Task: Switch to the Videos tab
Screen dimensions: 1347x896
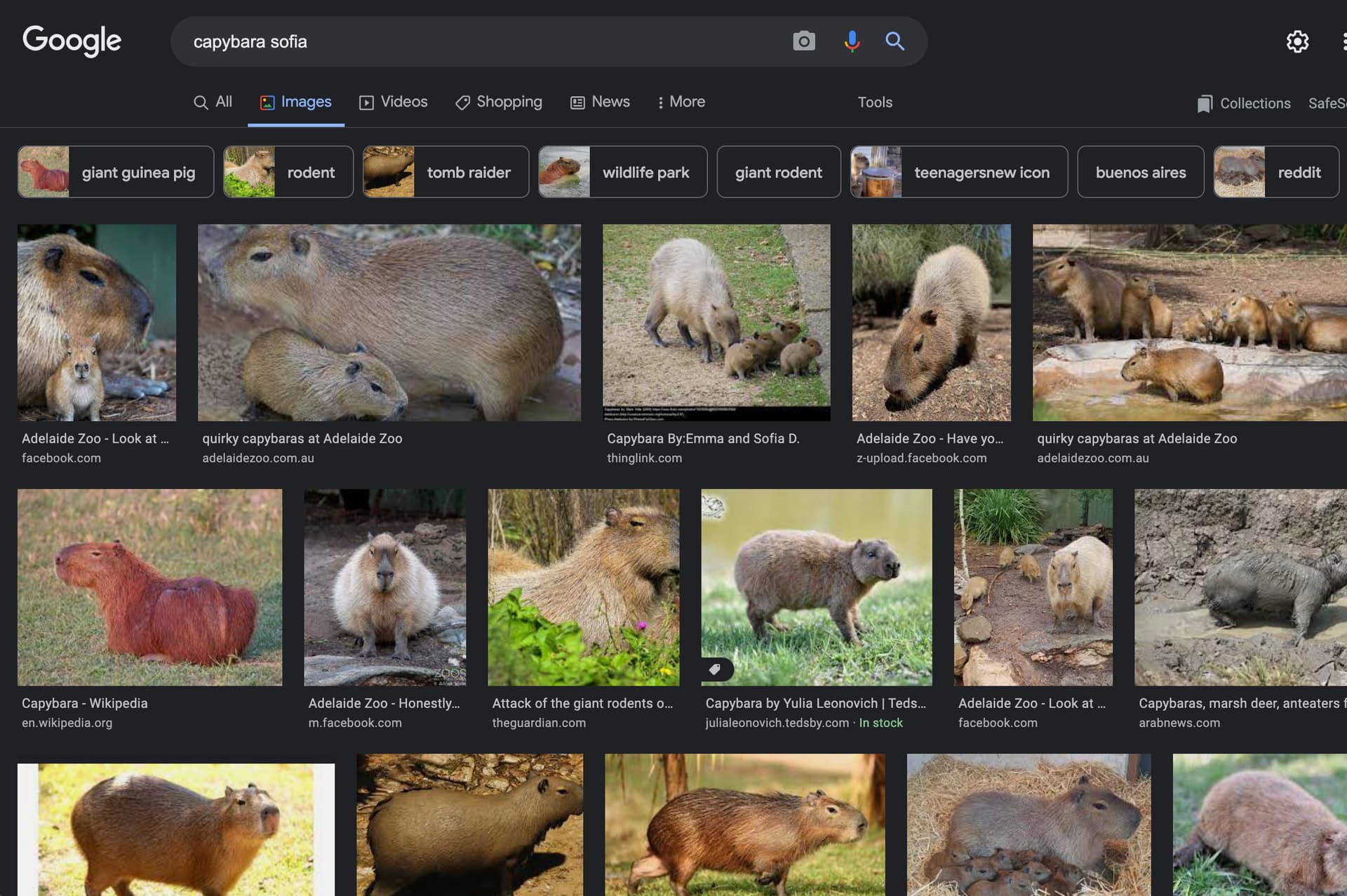Action: pyautogui.click(x=394, y=102)
